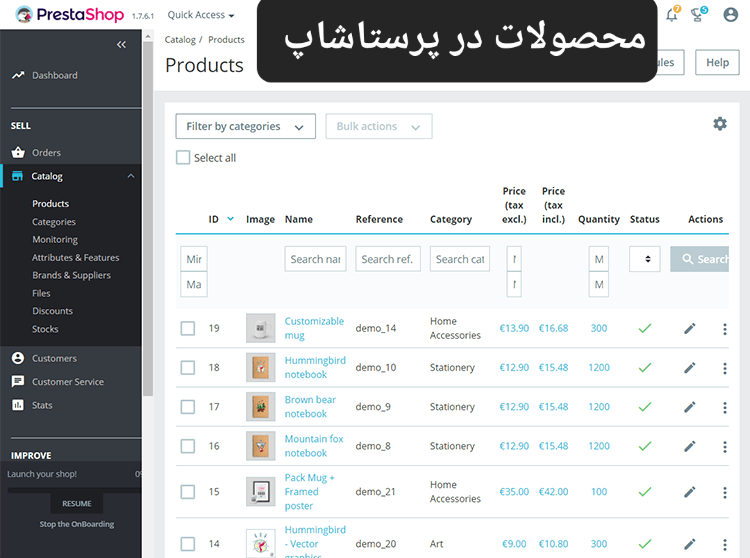This screenshot has height=558, width=750.
Task: Click the PrestaShop logo
Action: [x=70, y=15]
